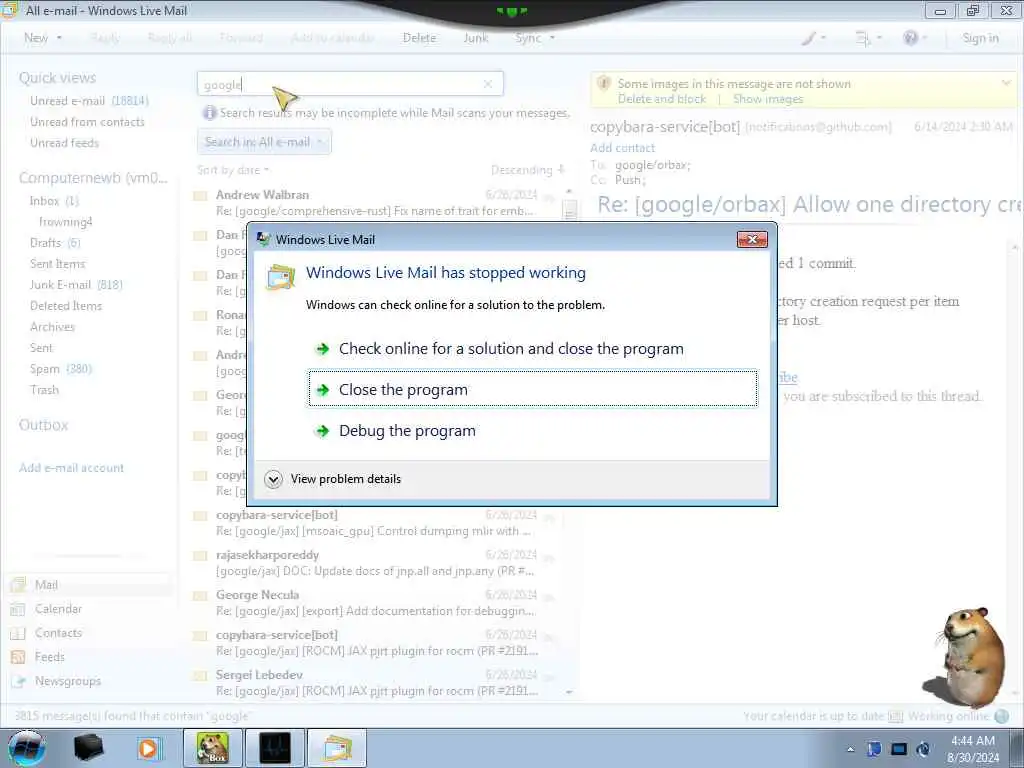Show hidden system tray icons arrow
Image resolution: width=1024 pixels, height=768 pixels.
click(x=850, y=749)
